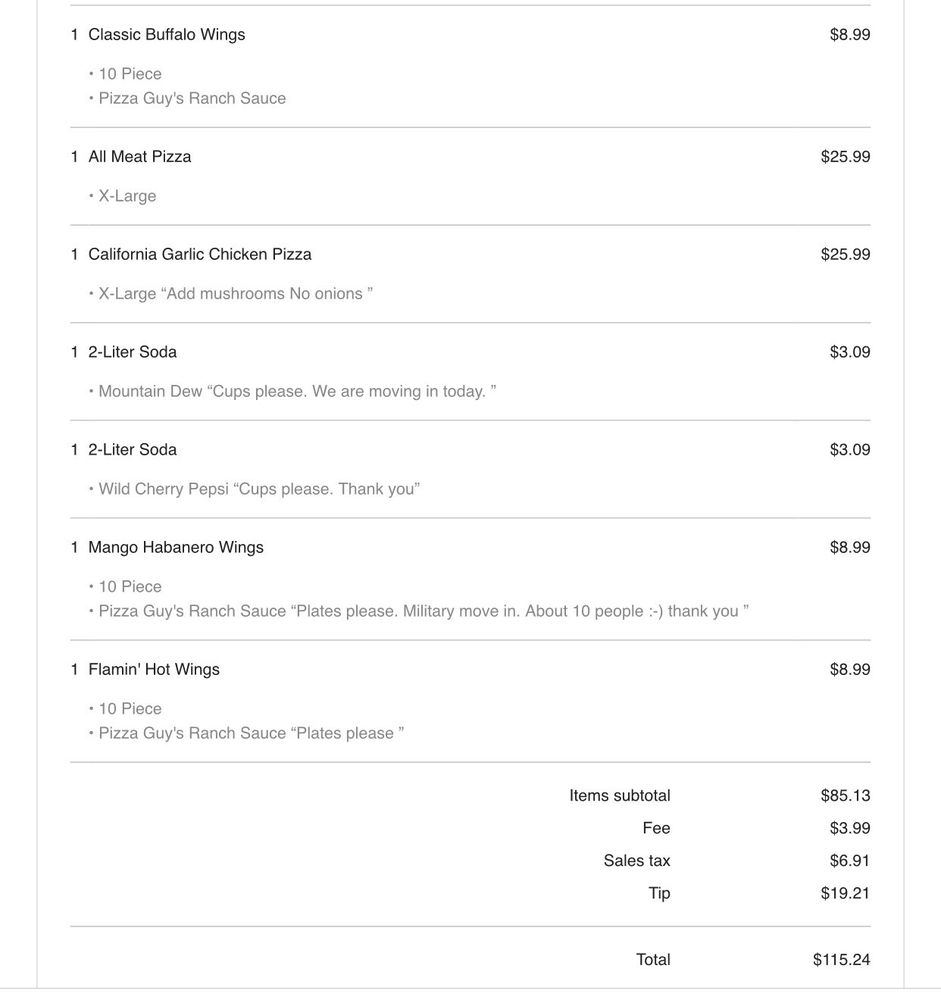Click the Classic Buffalo Wings item name
Screen dimensions: 941x1000
[166, 35]
